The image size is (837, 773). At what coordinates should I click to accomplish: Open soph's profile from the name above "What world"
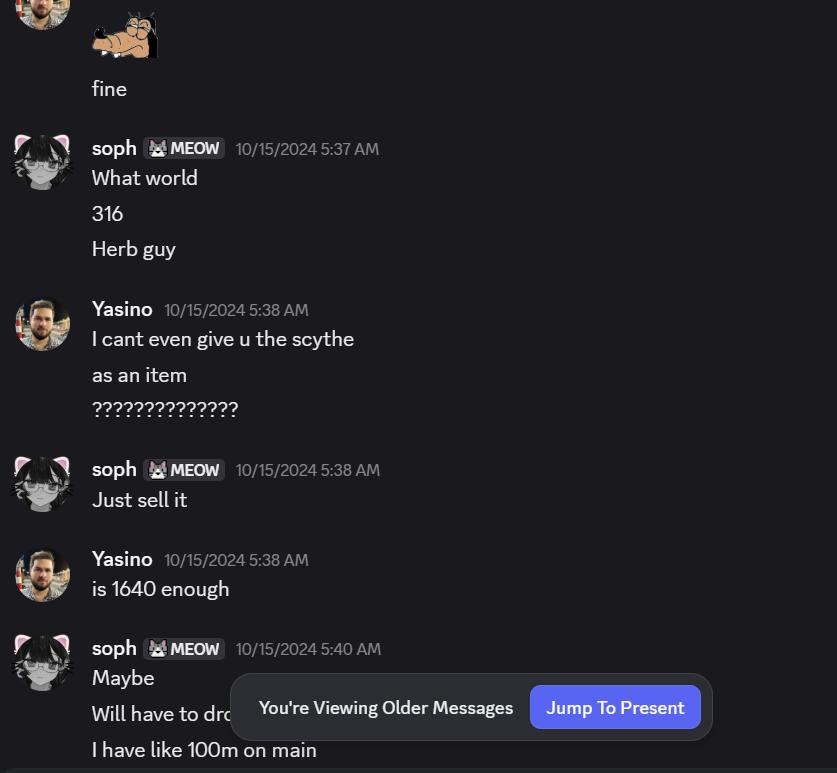(x=114, y=149)
